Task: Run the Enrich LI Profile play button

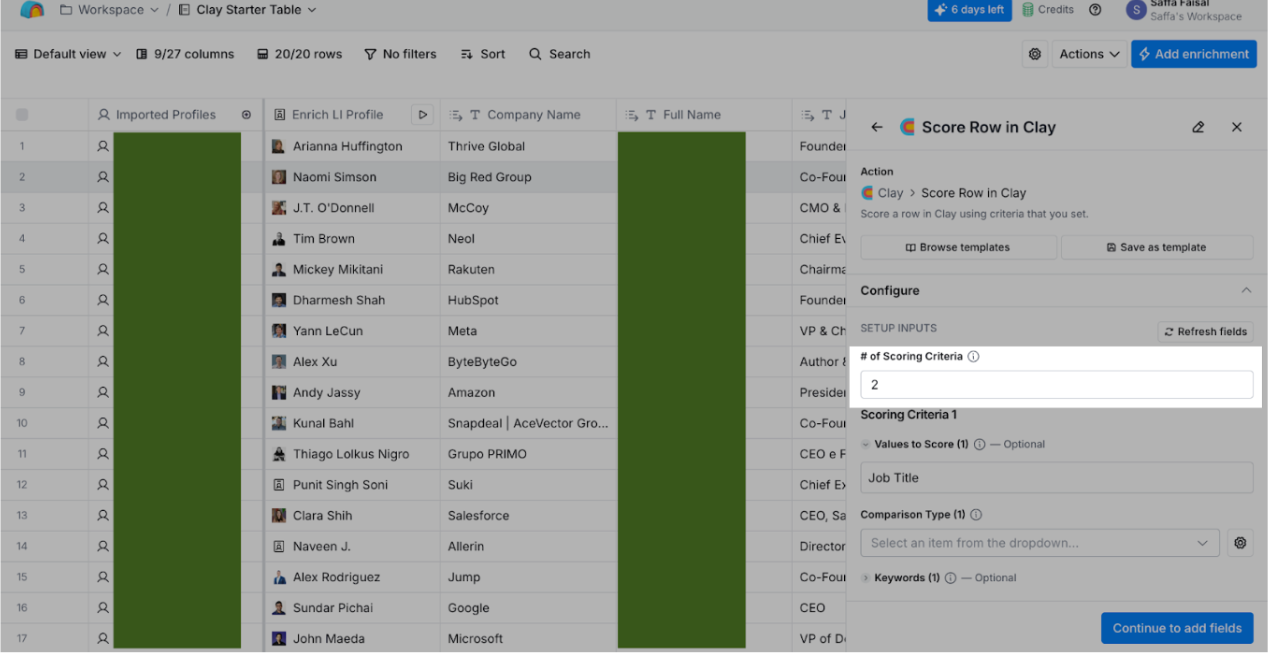Action: [x=423, y=115]
